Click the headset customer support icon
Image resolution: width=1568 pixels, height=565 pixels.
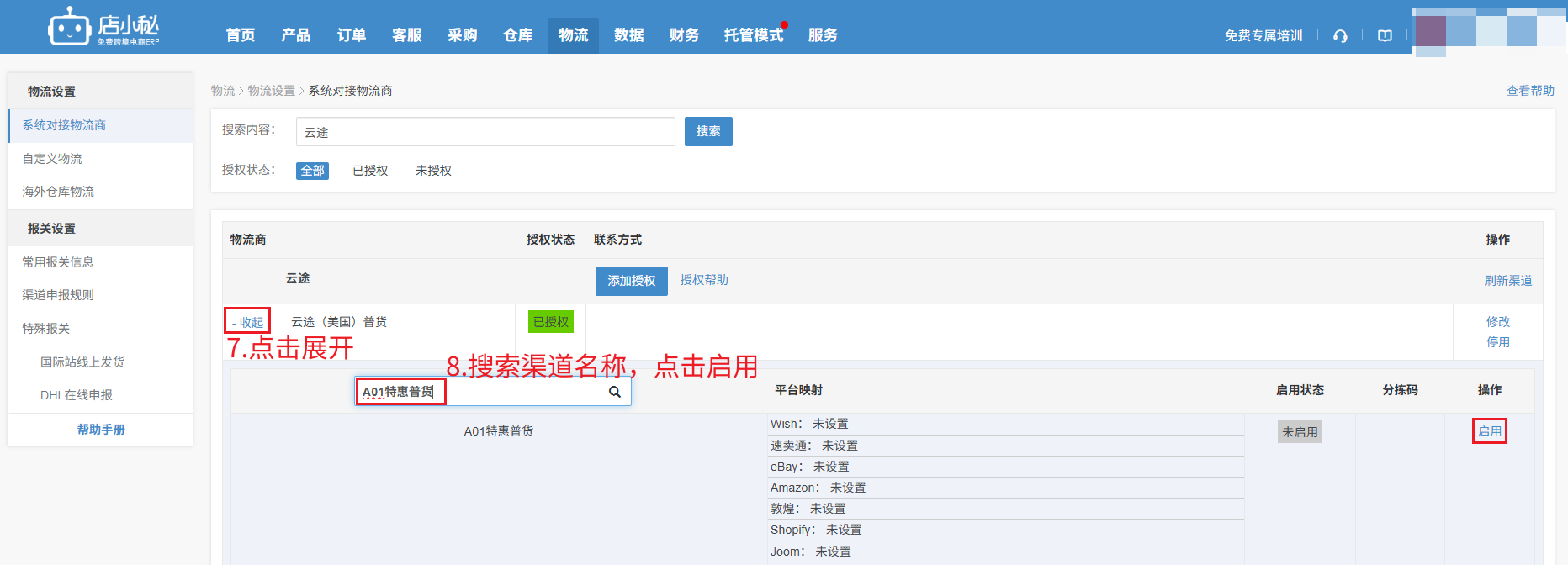coord(1340,35)
